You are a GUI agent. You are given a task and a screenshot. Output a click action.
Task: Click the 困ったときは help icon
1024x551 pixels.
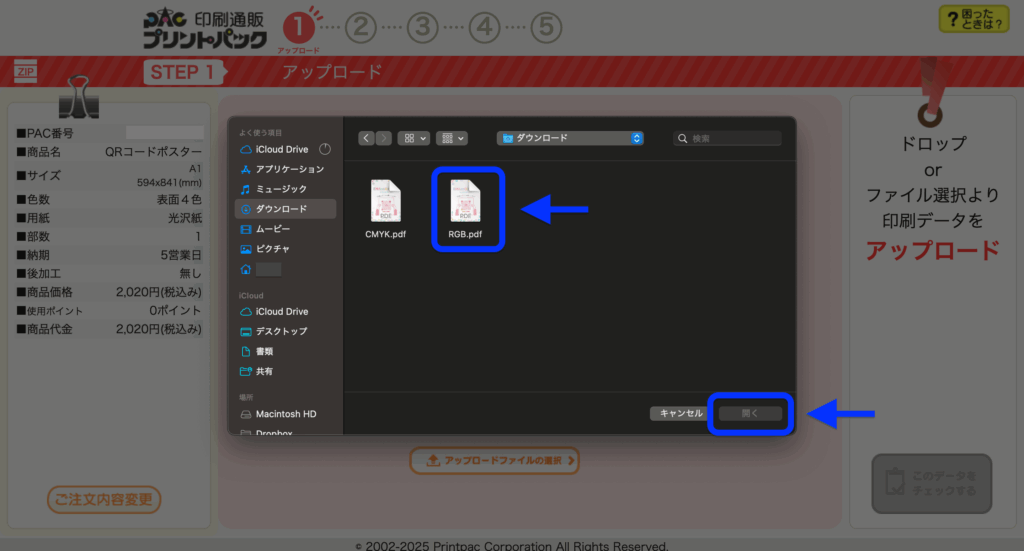[973, 18]
